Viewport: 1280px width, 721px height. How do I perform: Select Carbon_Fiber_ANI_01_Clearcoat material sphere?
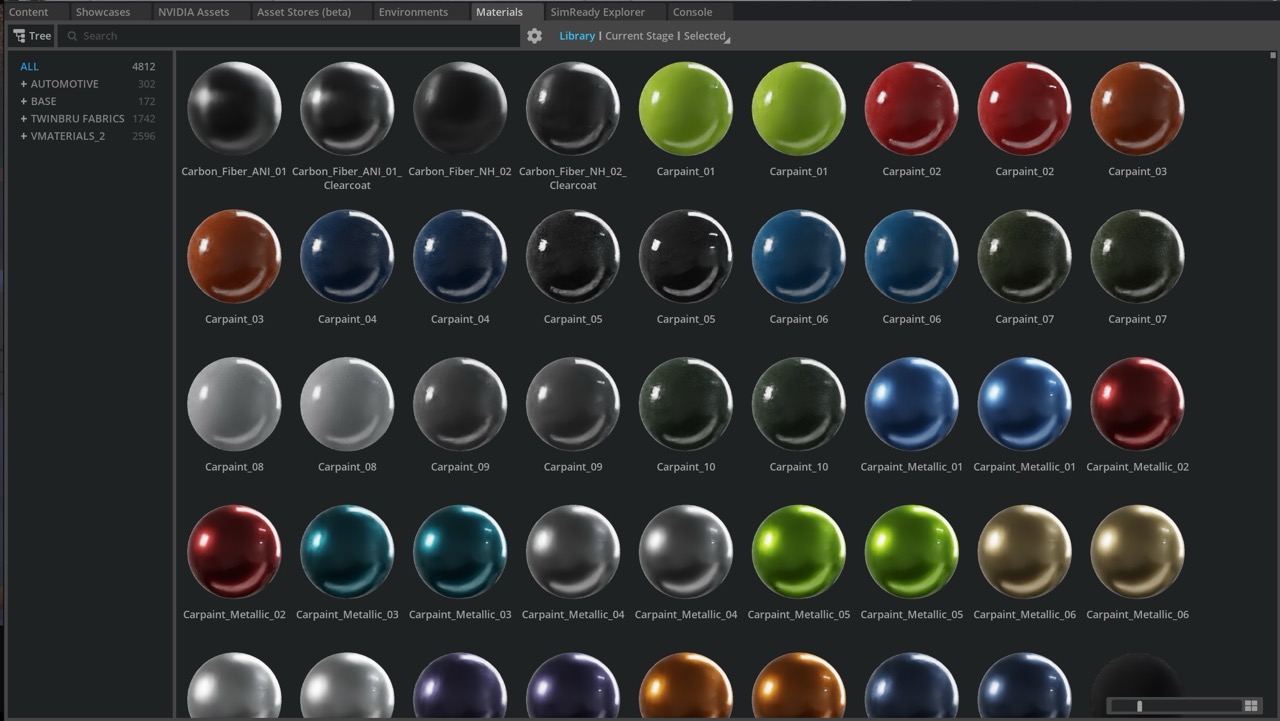pyautogui.click(x=347, y=108)
